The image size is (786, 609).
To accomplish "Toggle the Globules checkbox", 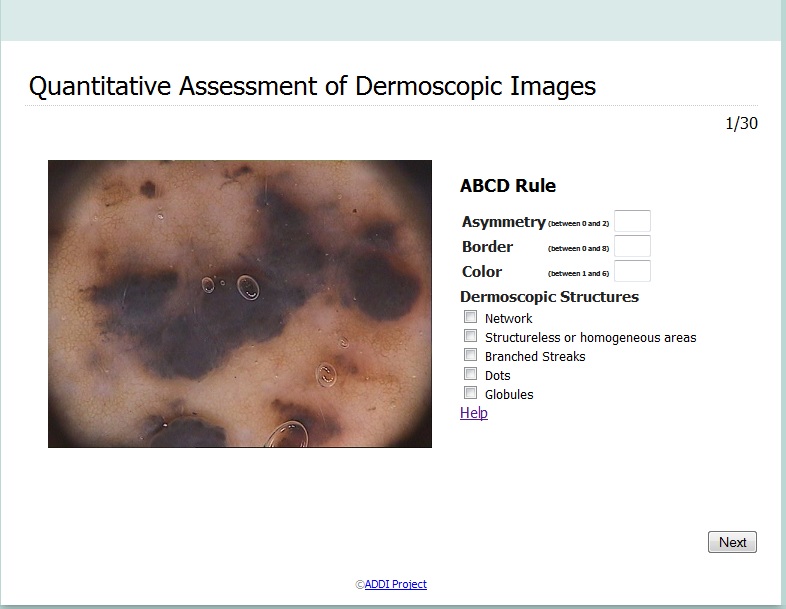I will pos(470,393).
